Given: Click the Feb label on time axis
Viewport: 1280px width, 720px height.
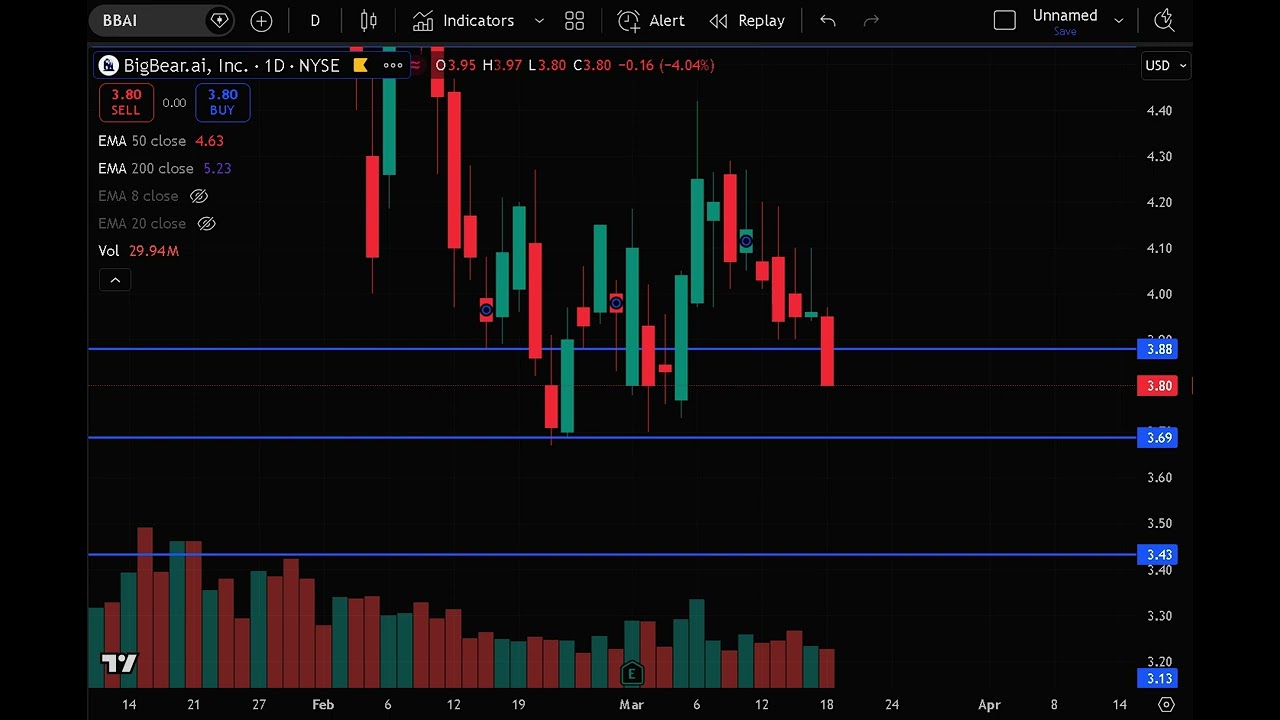Looking at the screenshot, I should pos(322,704).
